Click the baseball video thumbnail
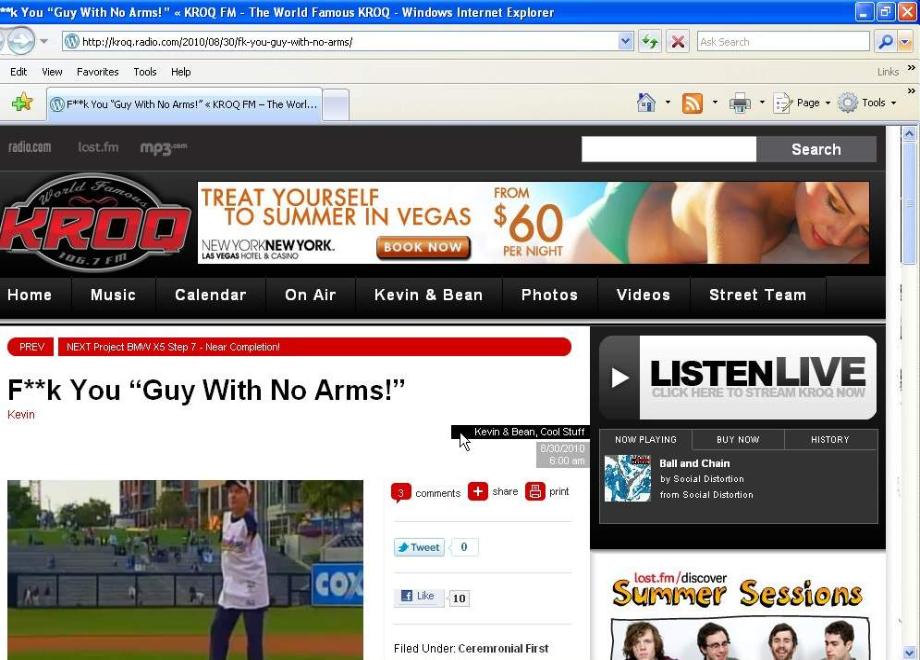The height and width of the screenshot is (660, 920). point(185,569)
